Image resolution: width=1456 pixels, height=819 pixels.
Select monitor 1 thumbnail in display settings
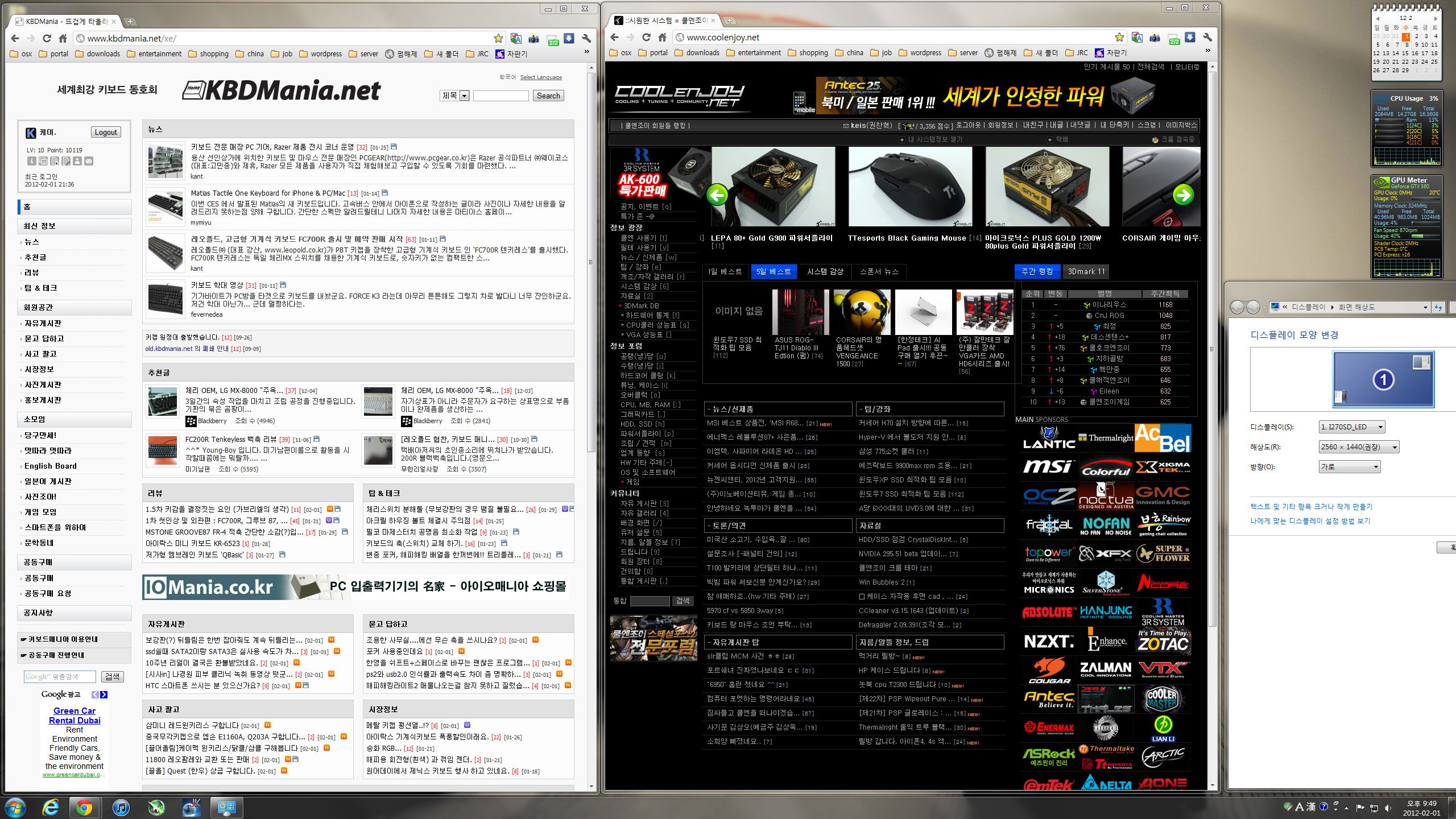(1383, 379)
